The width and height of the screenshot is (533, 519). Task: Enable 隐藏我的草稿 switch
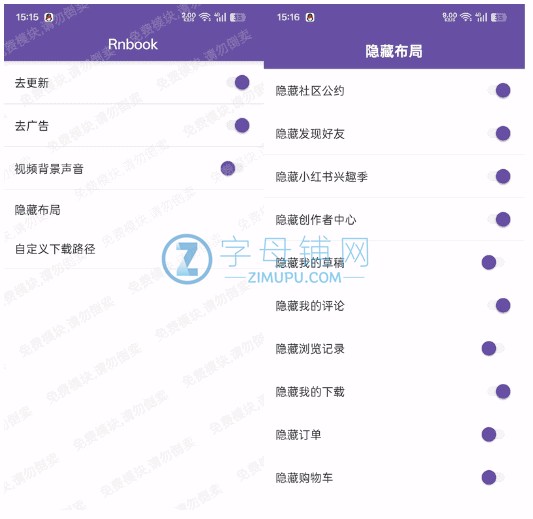click(493, 262)
